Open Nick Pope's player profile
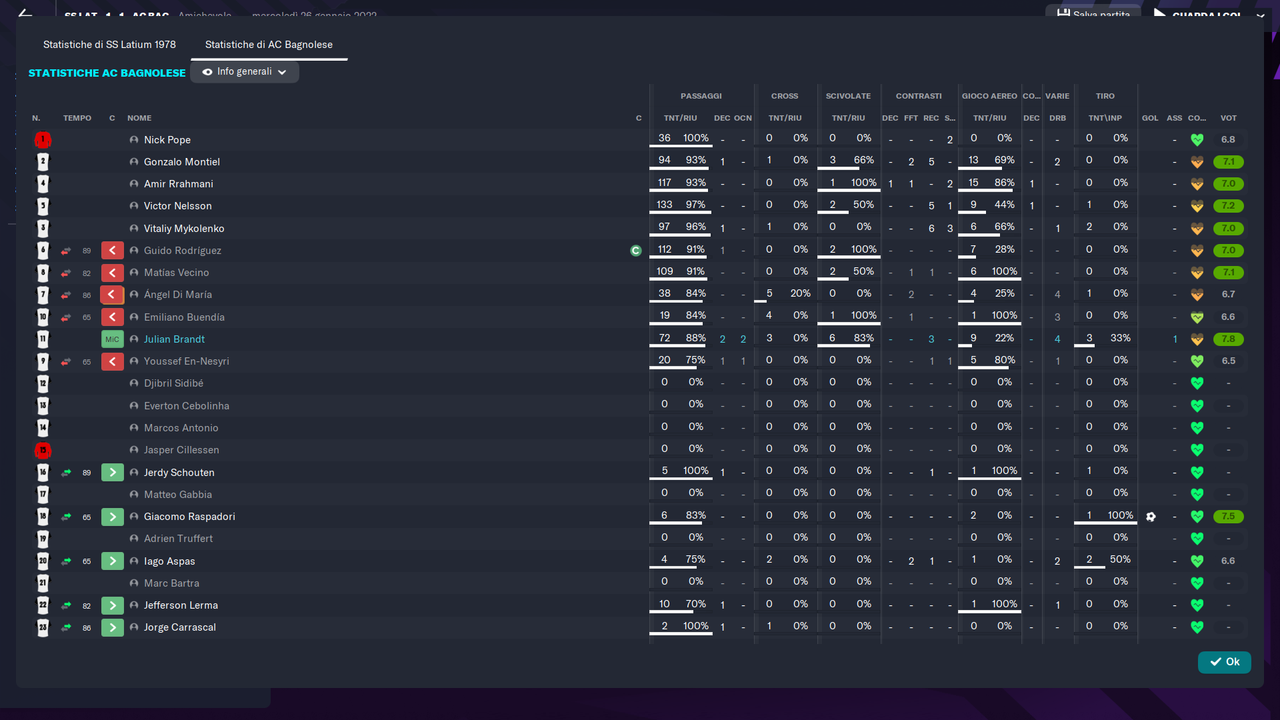 167,140
